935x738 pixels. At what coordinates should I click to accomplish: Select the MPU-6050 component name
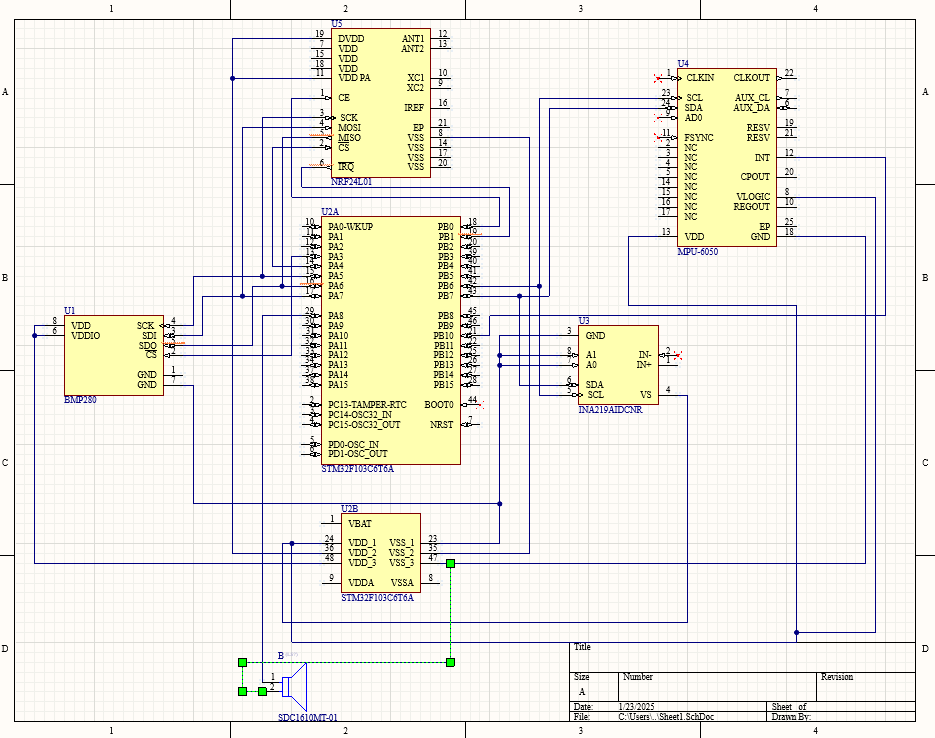(x=698, y=252)
